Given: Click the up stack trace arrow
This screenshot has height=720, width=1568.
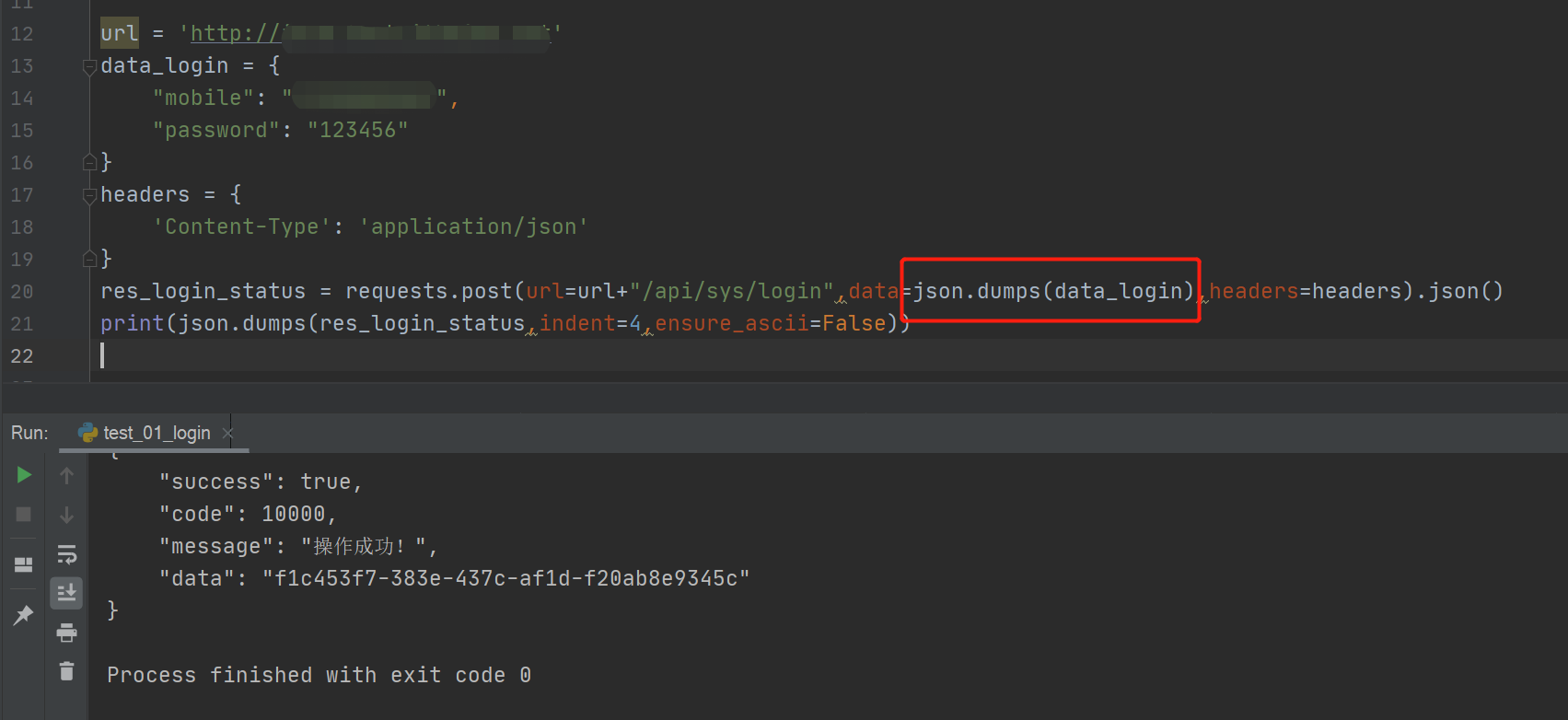Looking at the screenshot, I should pos(66,475).
